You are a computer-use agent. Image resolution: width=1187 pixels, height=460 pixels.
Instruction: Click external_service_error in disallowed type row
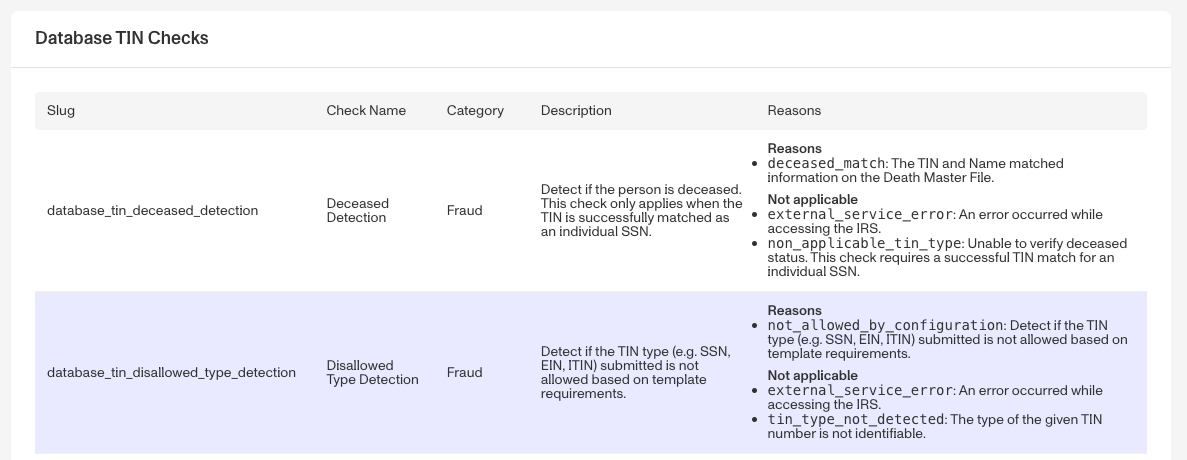860,390
